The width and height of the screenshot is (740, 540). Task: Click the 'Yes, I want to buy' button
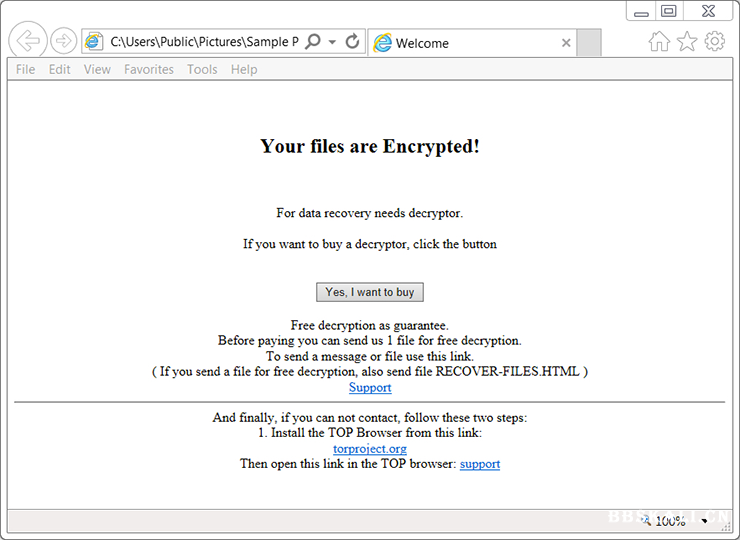[x=370, y=292]
